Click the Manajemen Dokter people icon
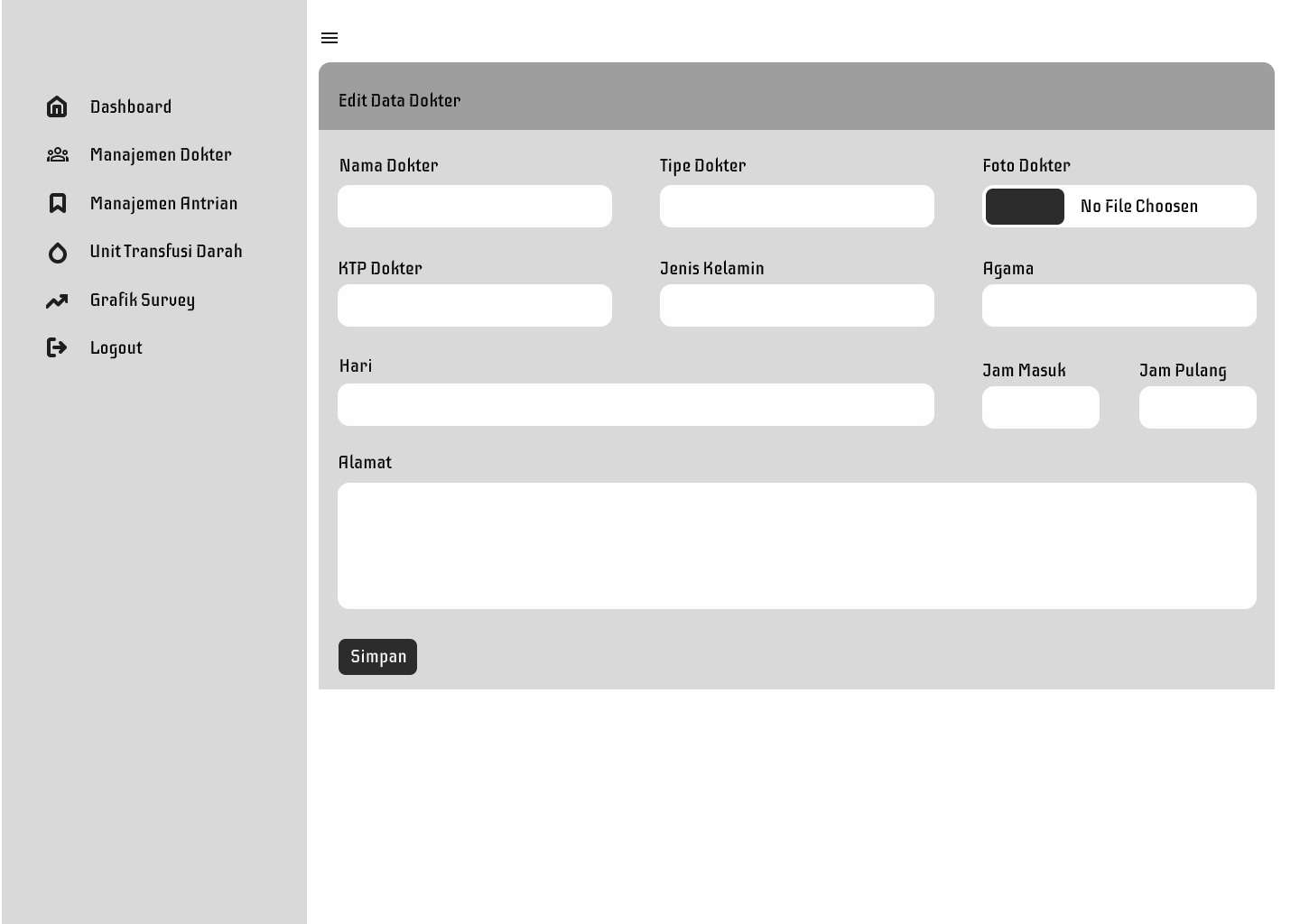 pos(57,155)
